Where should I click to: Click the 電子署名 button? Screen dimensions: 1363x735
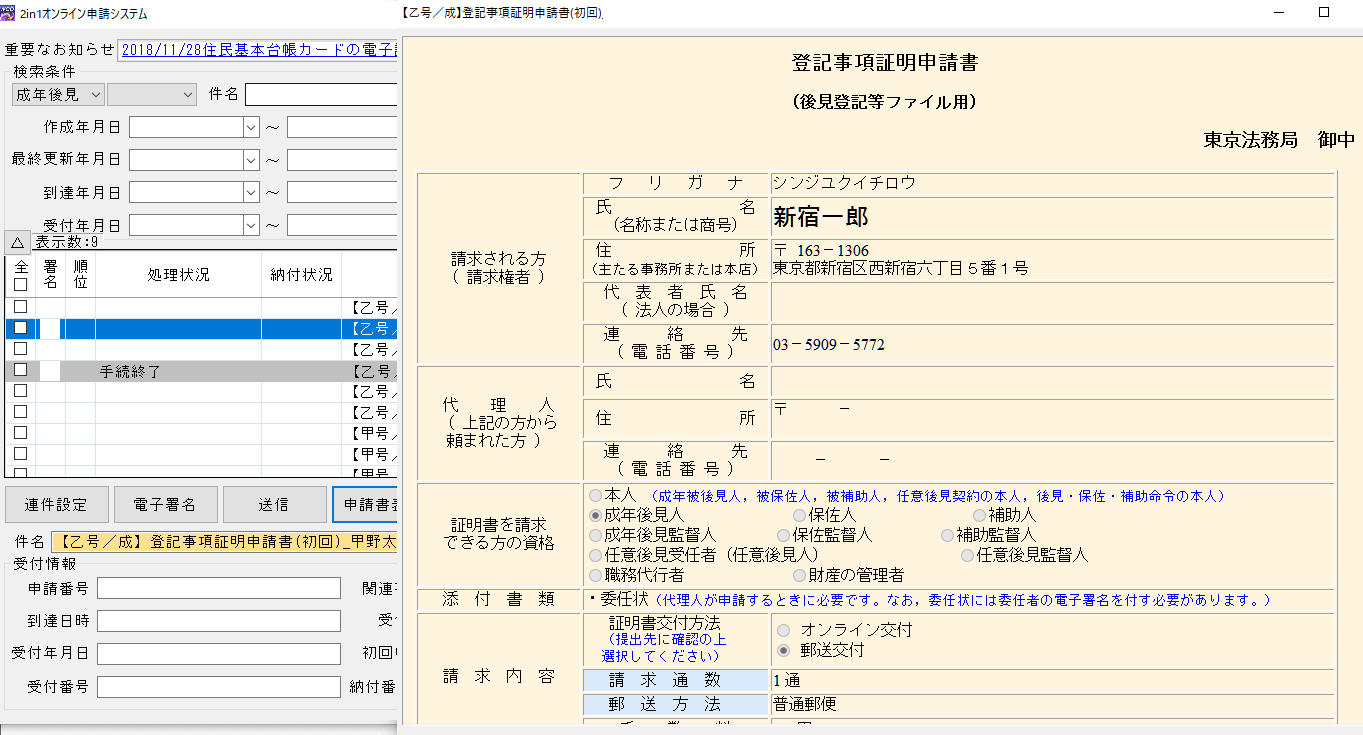pos(168,505)
